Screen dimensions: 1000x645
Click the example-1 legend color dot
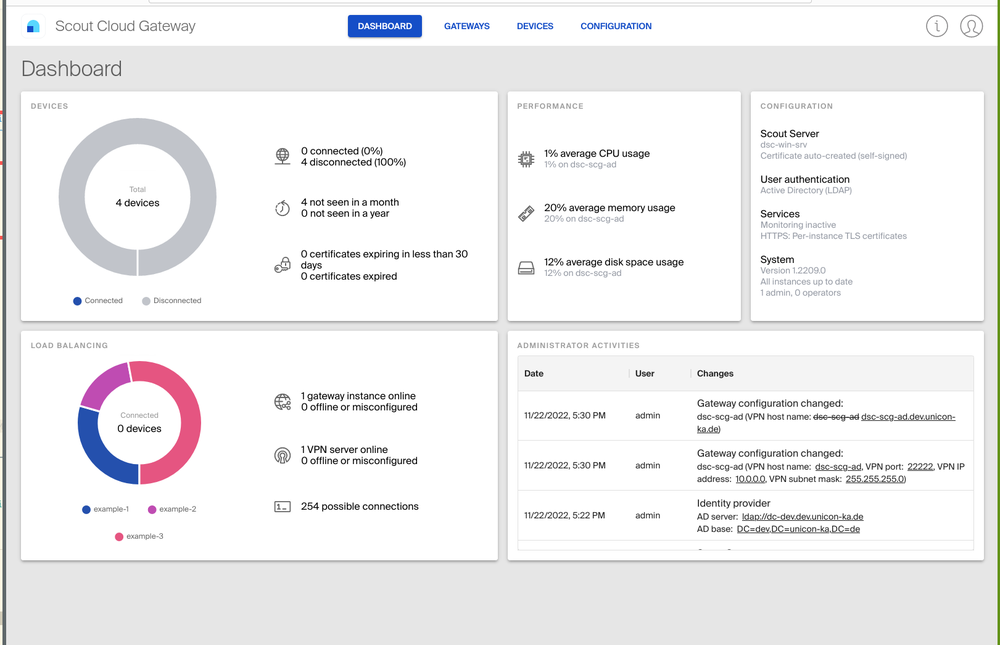point(86,510)
